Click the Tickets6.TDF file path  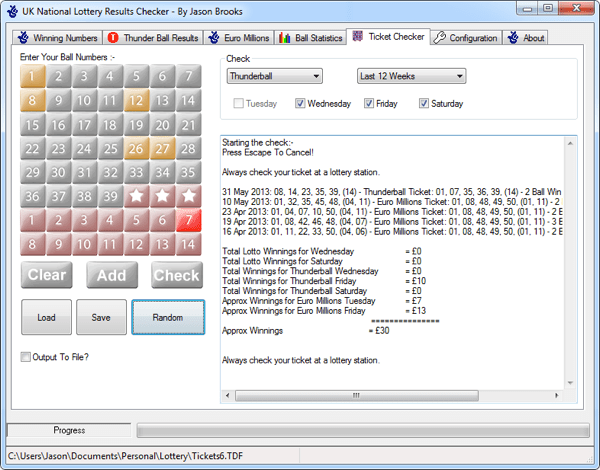pos(126,456)
